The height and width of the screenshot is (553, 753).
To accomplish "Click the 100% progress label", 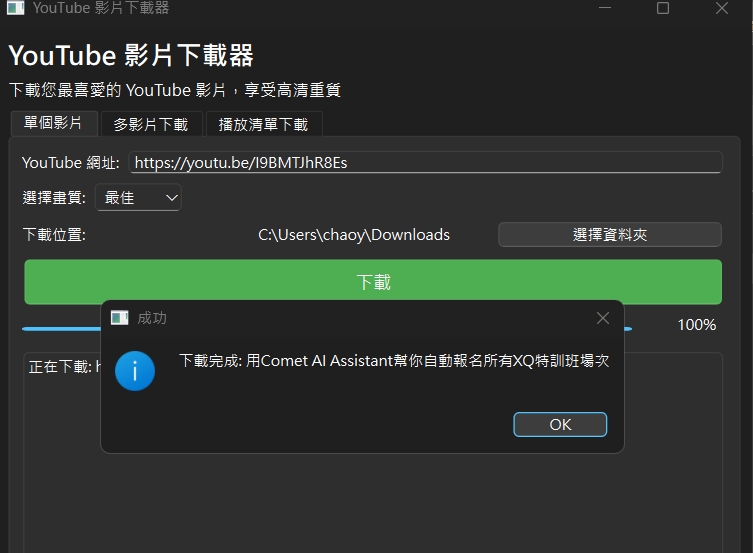I will click(696, 325).
